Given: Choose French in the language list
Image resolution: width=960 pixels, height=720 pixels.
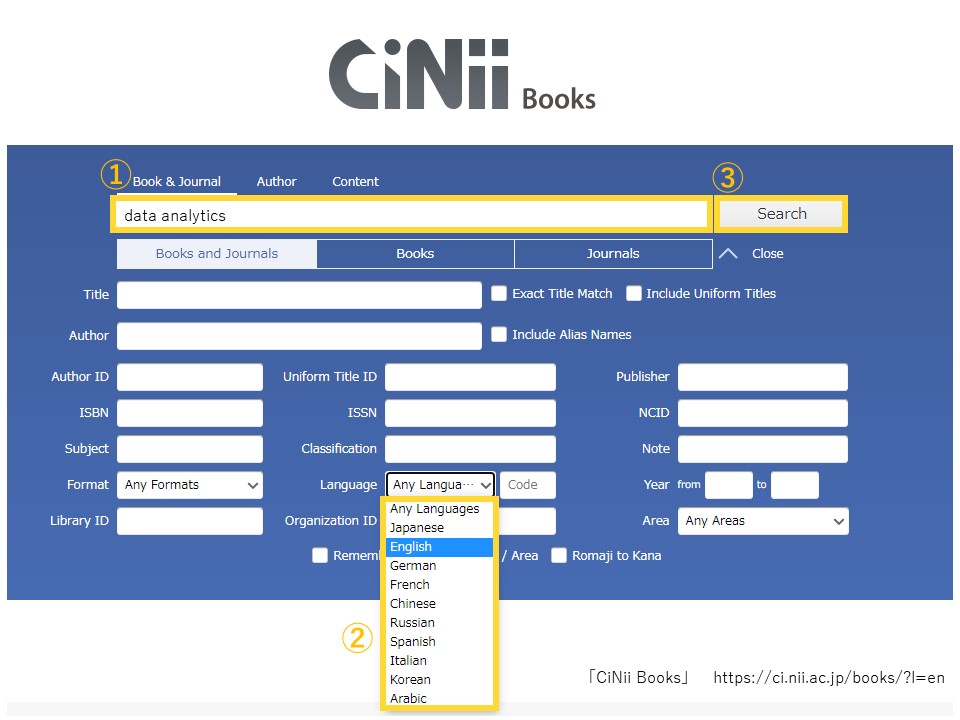Looking at the screenshot, I should click(x=439, y=585).
